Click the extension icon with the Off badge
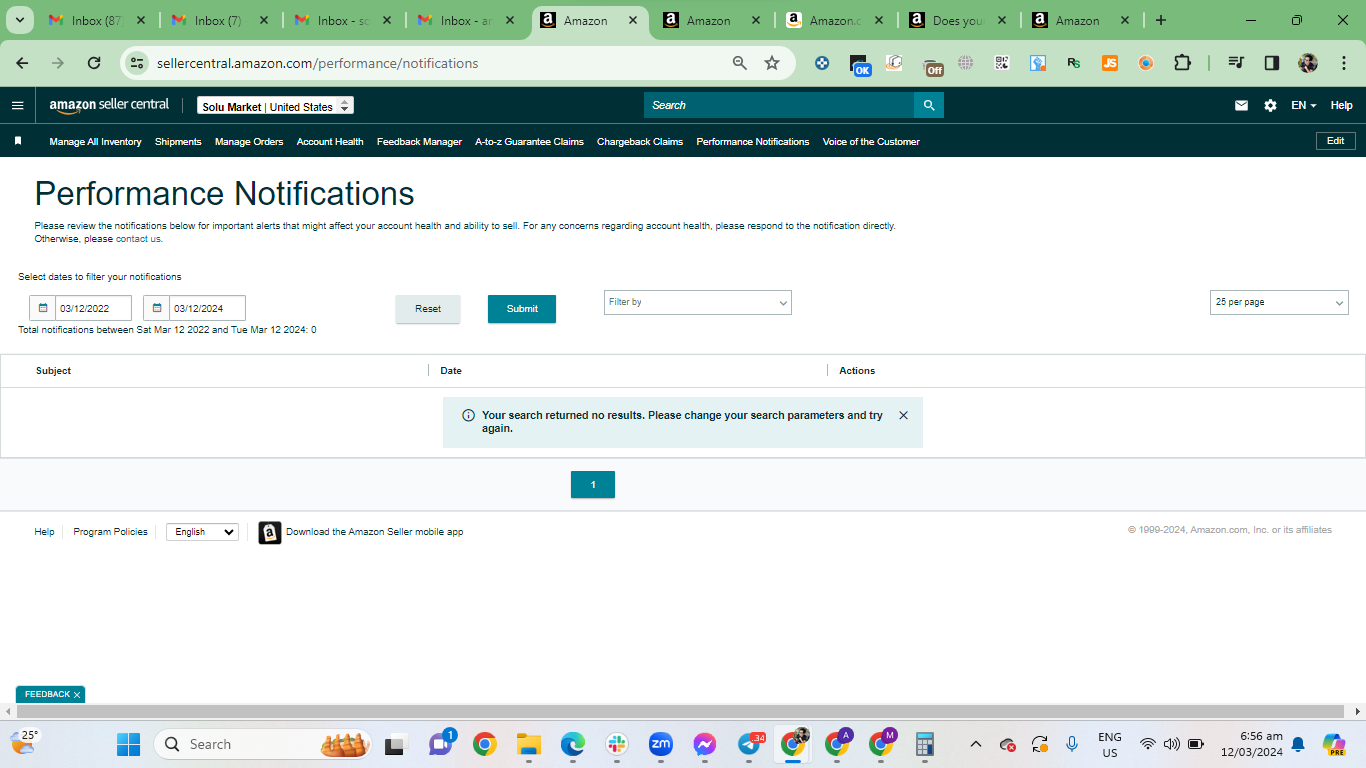 (x=932, y=65)
